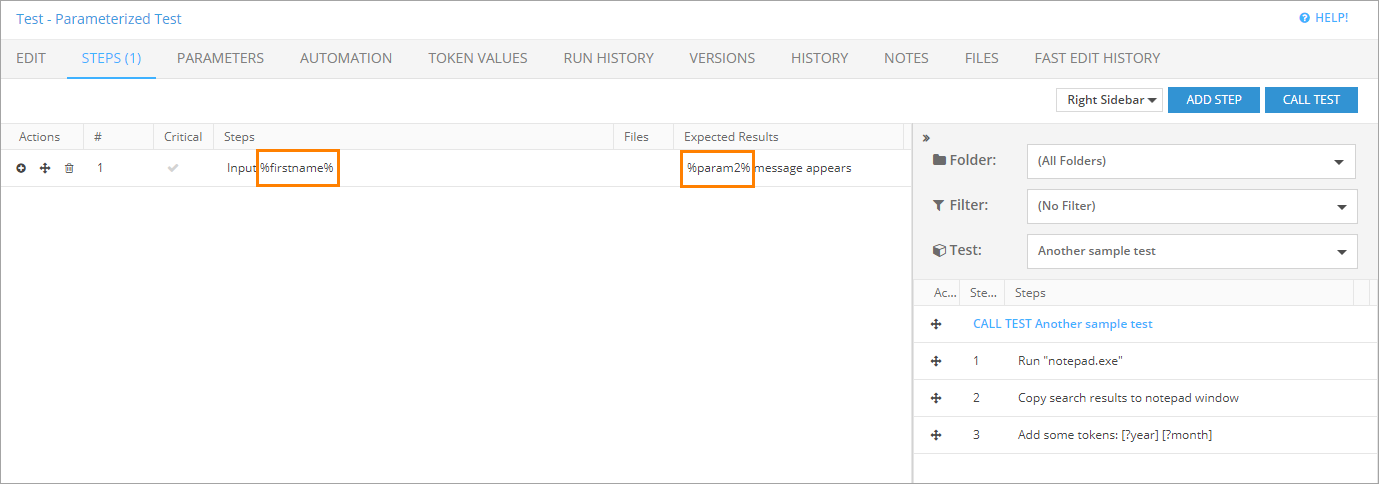Click the add step plus icon in row 1
1379x484 pixels.
coord(21,168)
